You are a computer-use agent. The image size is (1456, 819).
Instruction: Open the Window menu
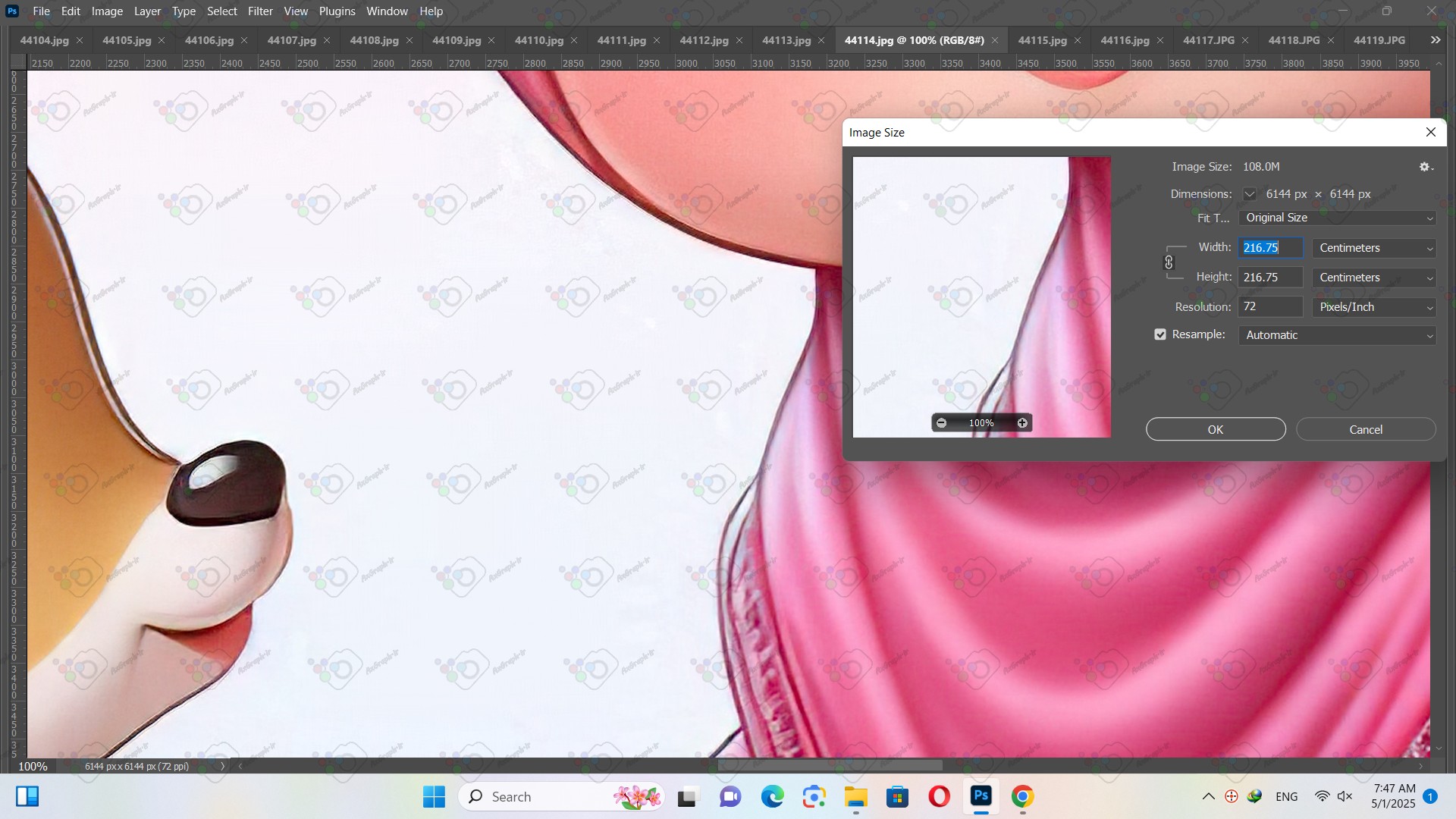tap(387, 11)
